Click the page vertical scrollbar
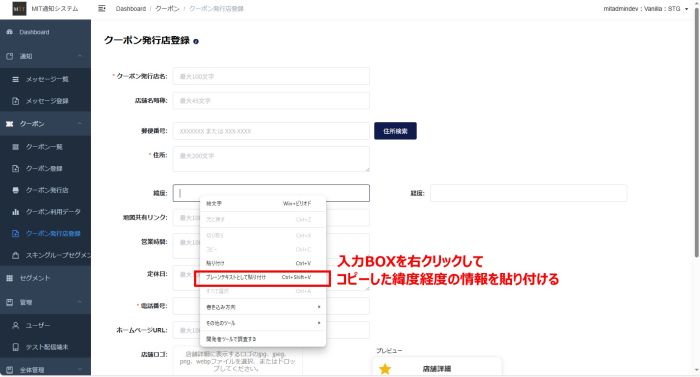 pos(696,132)
